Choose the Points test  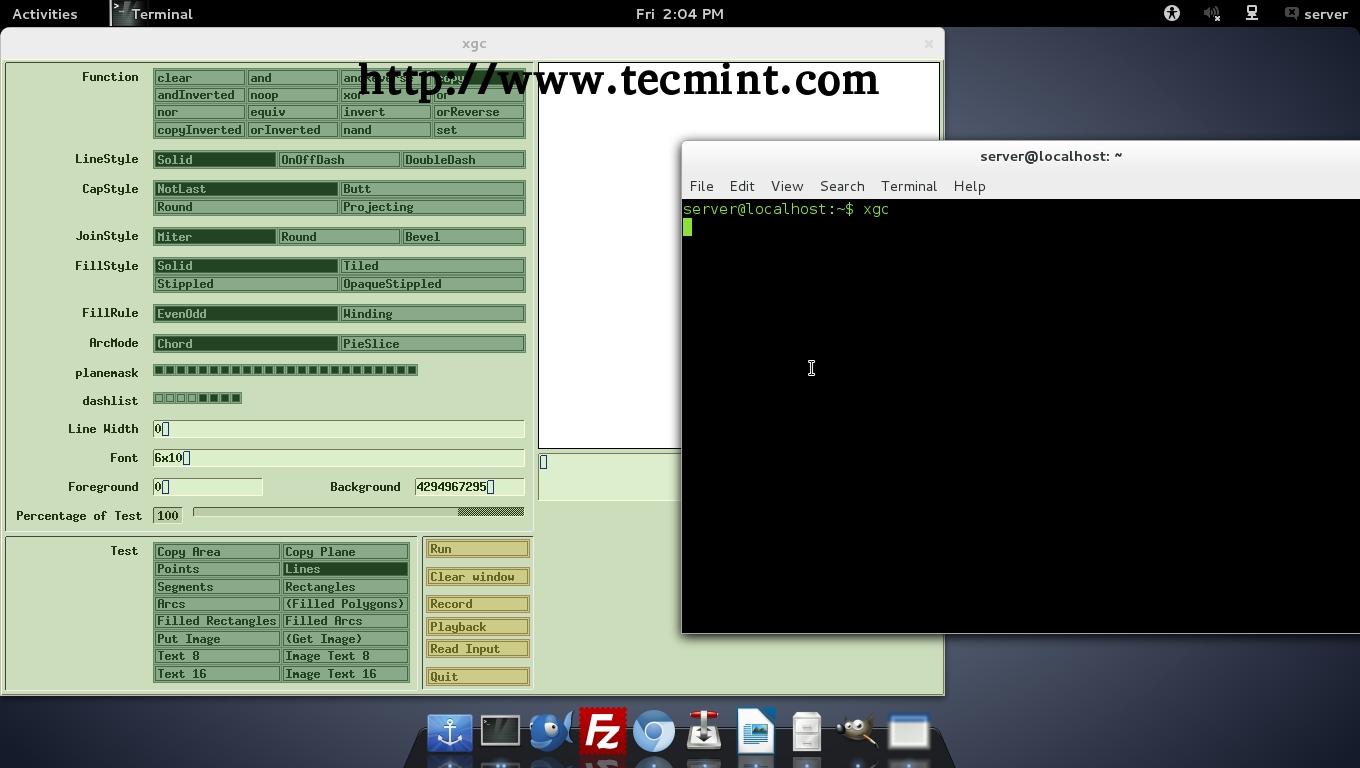(217, 569)
